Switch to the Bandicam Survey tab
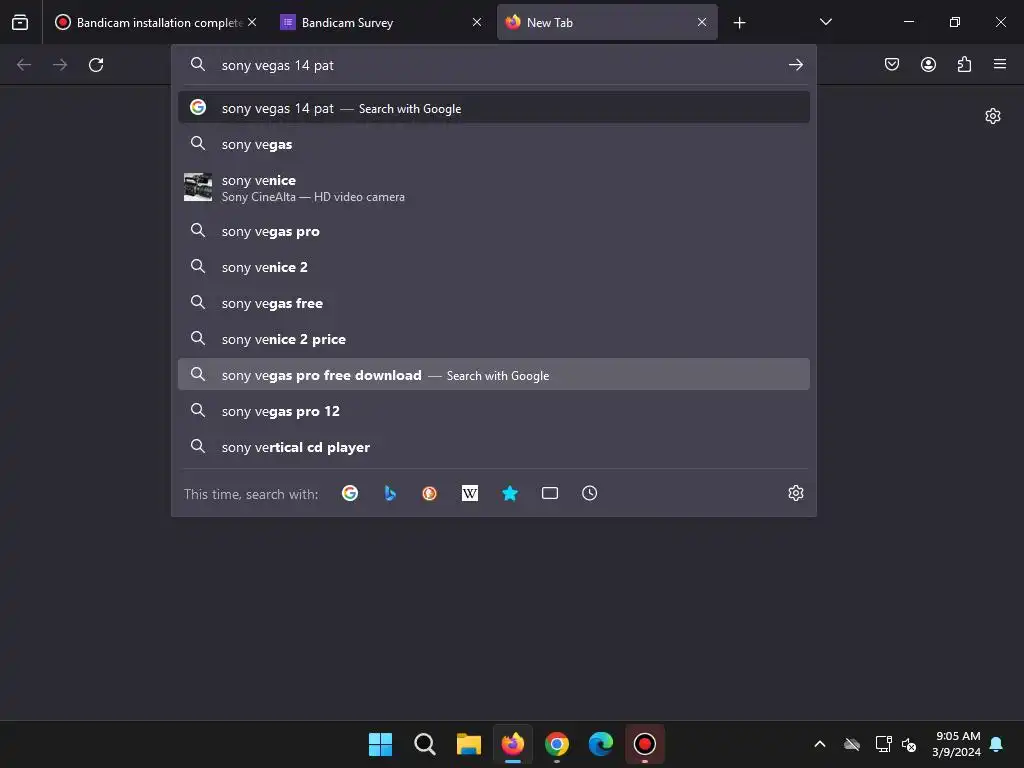Image resolution: width=1024 pixels, height=768 pixels. tap(381, 22)
